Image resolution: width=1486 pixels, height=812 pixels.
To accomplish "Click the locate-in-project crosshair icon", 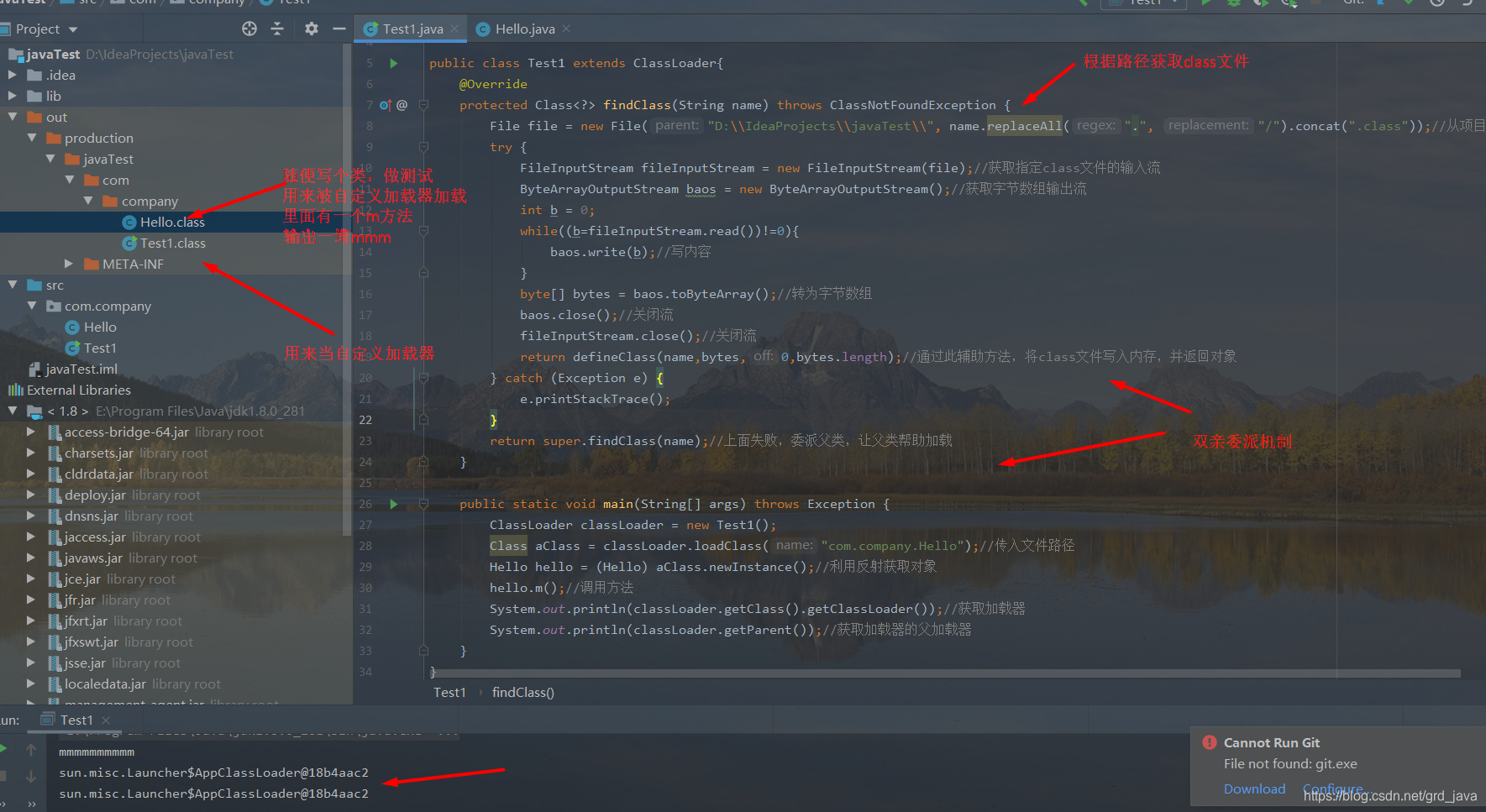I will pos(249,29).
